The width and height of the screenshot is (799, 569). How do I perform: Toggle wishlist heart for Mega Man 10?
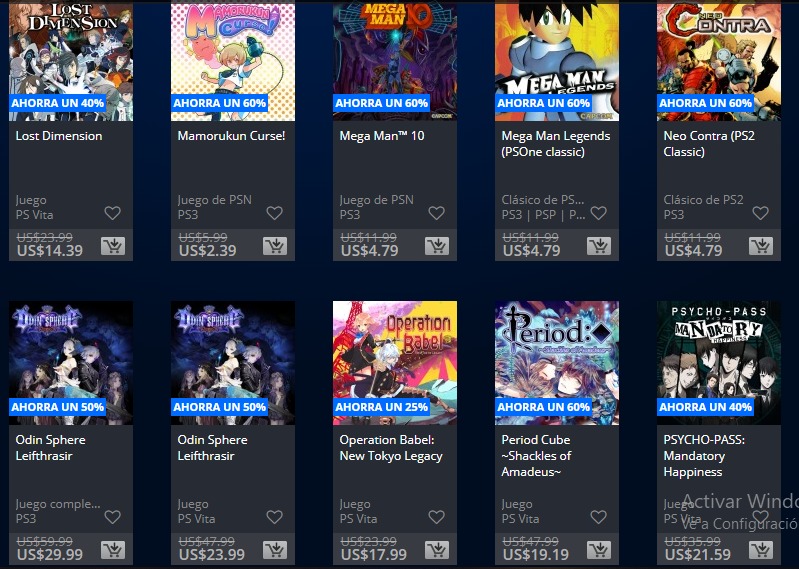[437, 212]
